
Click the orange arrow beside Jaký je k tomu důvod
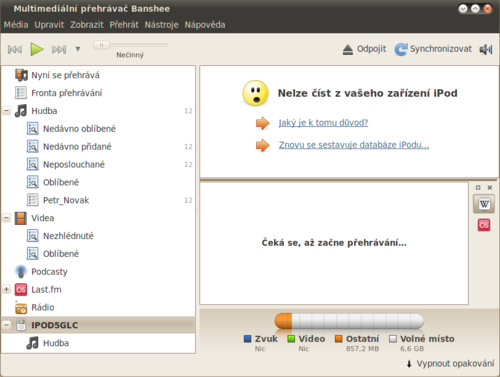coord(263,123)
